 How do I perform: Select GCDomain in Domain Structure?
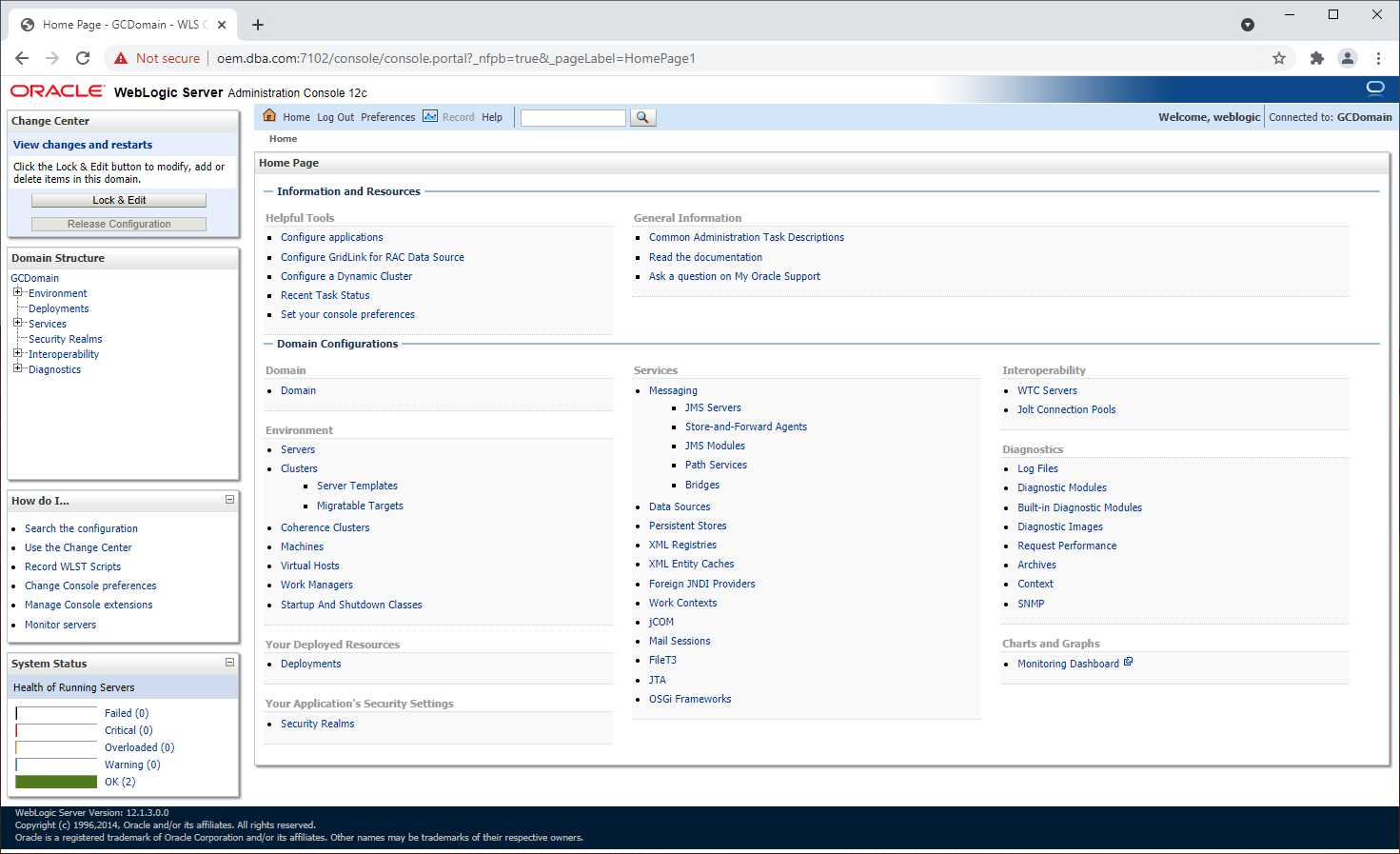click(x=34, y=278)
